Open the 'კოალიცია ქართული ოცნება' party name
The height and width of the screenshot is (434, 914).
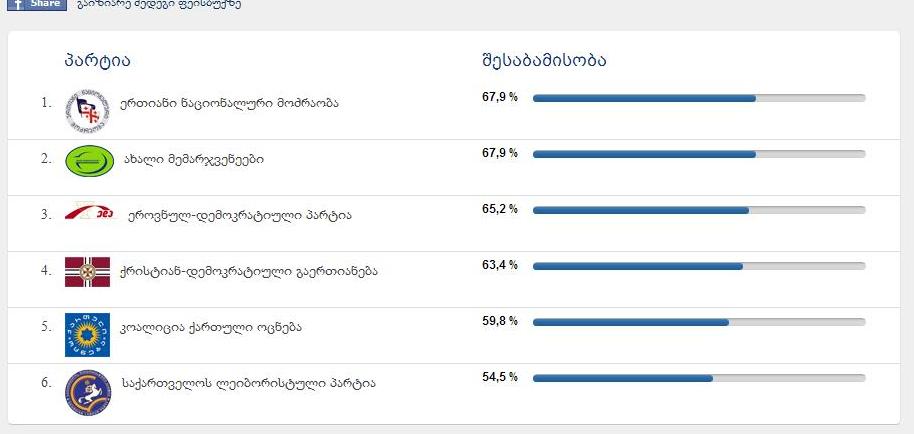click(210, 326)
